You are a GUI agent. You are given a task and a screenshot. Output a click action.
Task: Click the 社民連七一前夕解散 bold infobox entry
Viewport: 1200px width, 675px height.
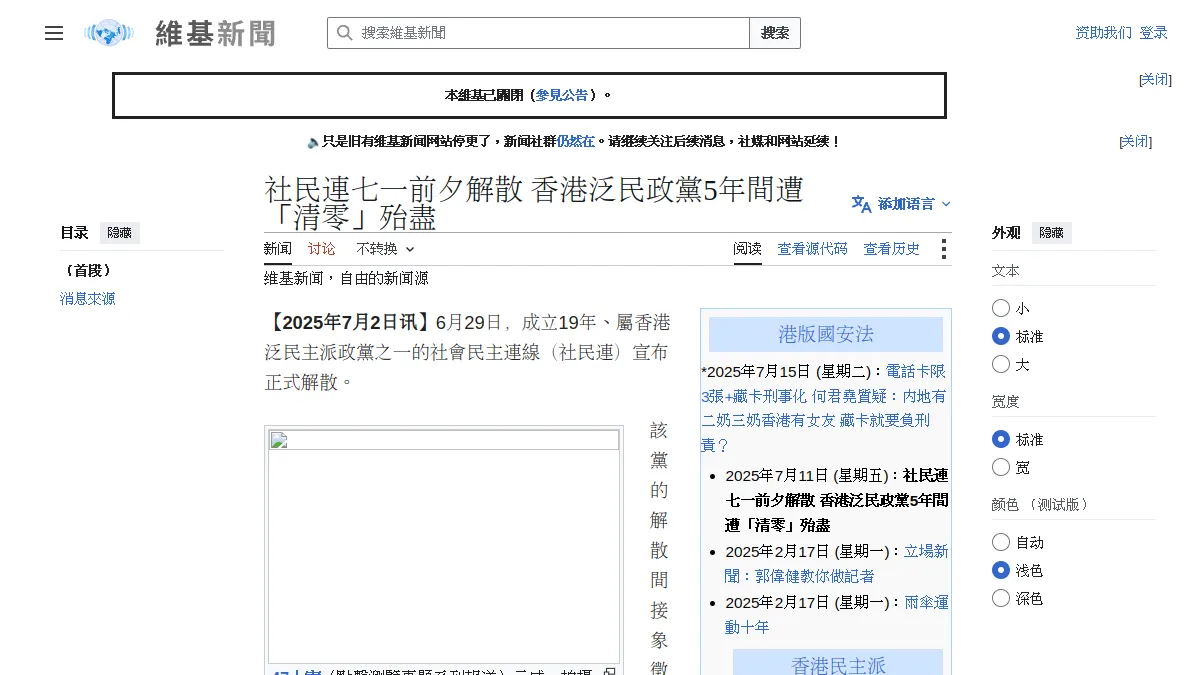[x=836, y=500]
